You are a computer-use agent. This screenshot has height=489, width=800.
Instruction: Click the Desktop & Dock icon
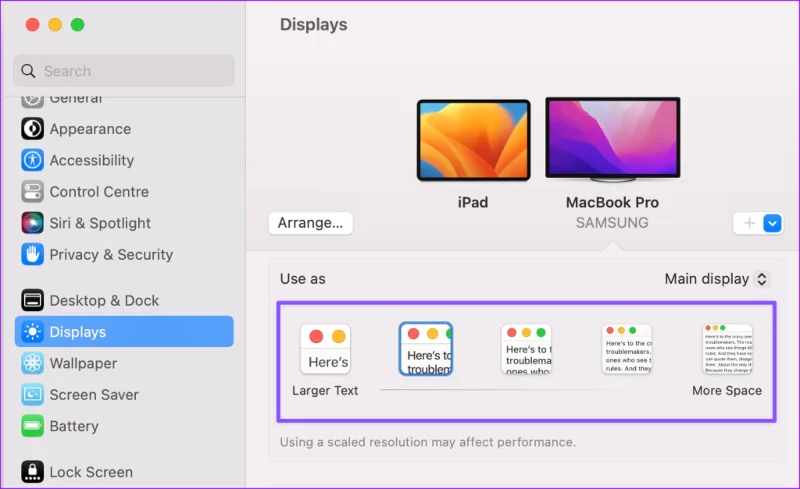(x=32, y=300)
